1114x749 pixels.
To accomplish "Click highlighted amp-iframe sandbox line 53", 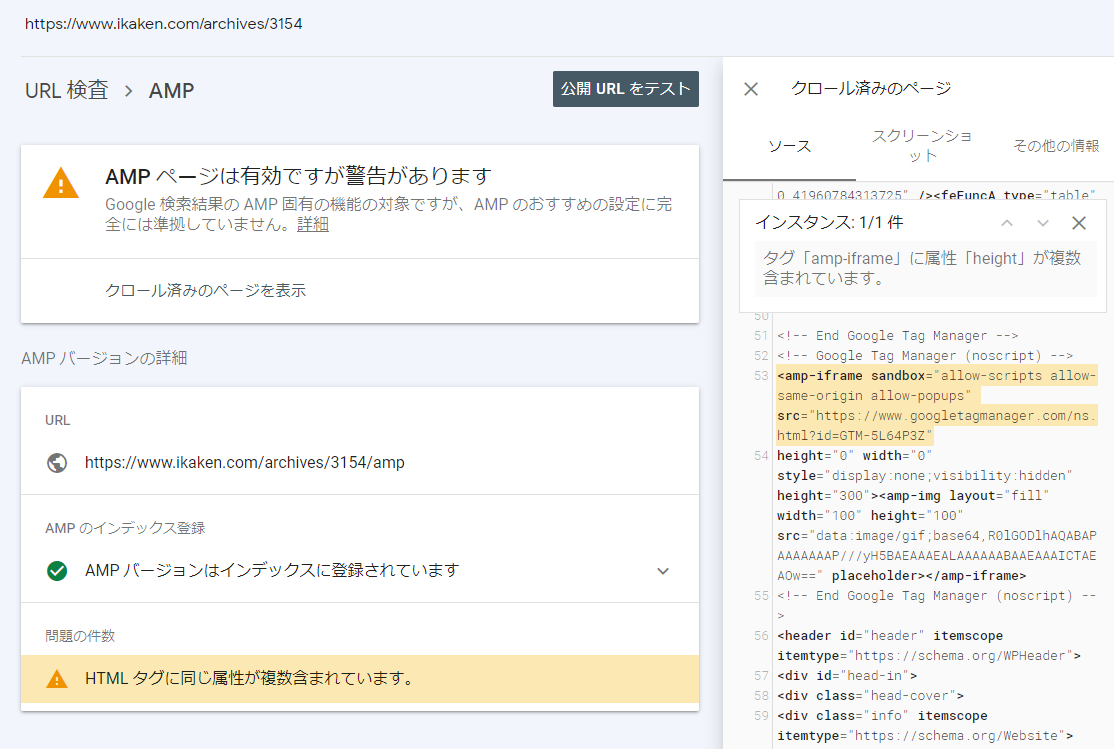I will click(x=936, y=406).
